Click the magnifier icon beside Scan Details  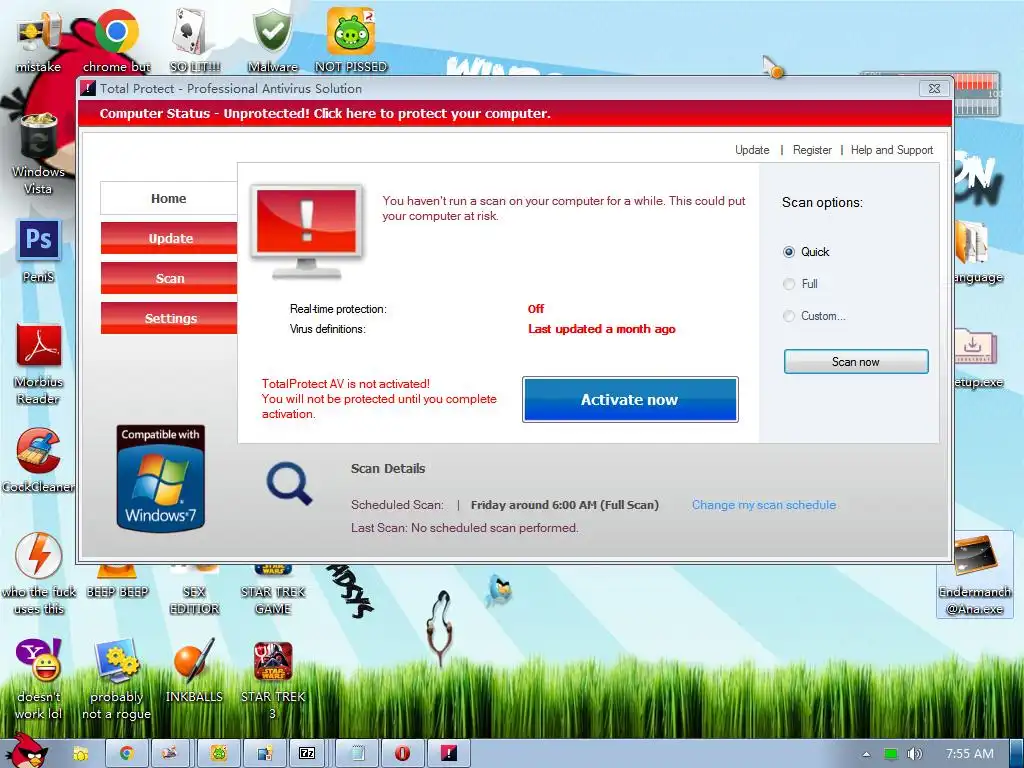tap(289, 483)
